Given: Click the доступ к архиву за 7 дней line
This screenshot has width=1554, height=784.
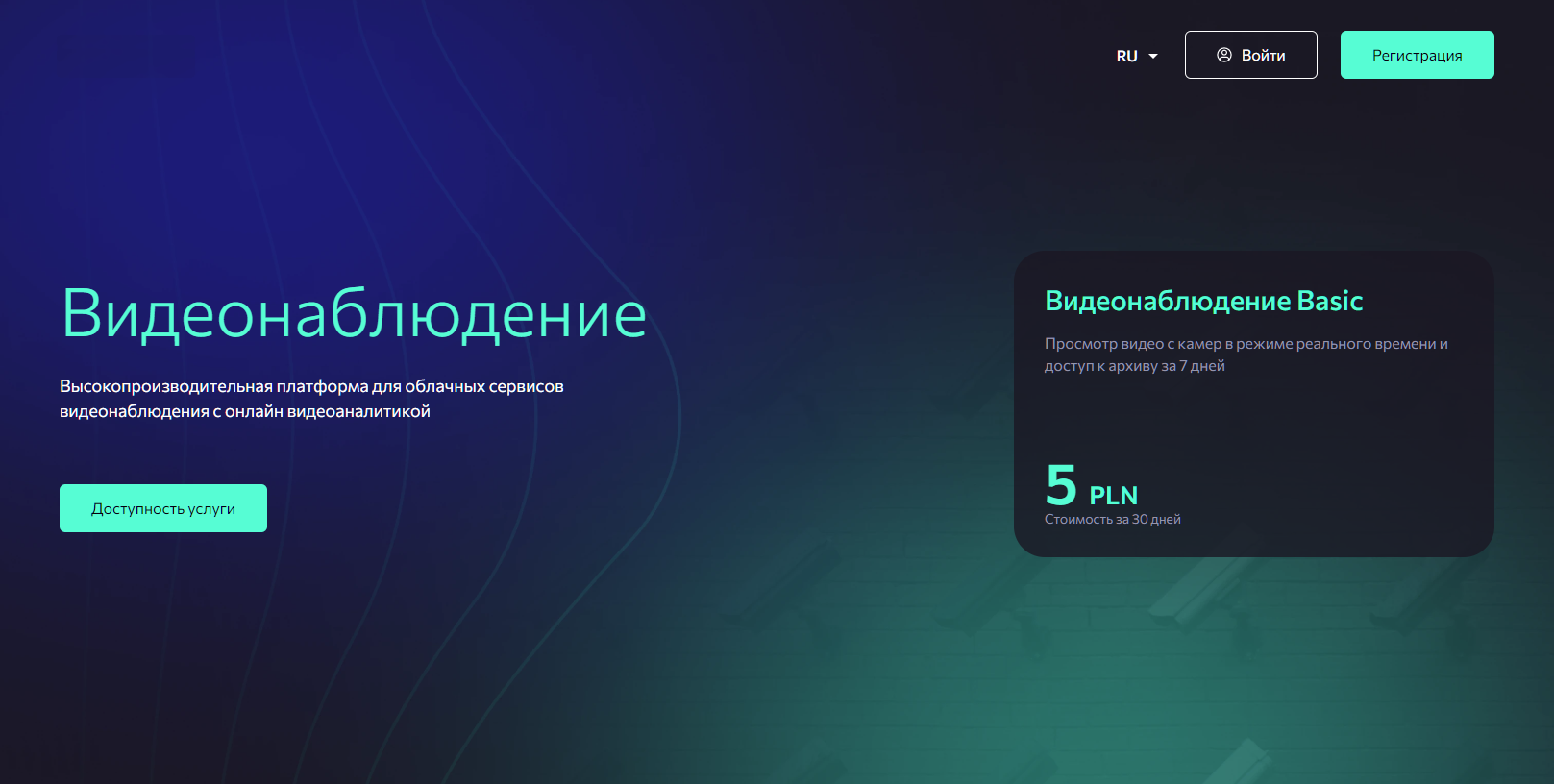Looking at the screenshot, I should (x=1134, y=366).
